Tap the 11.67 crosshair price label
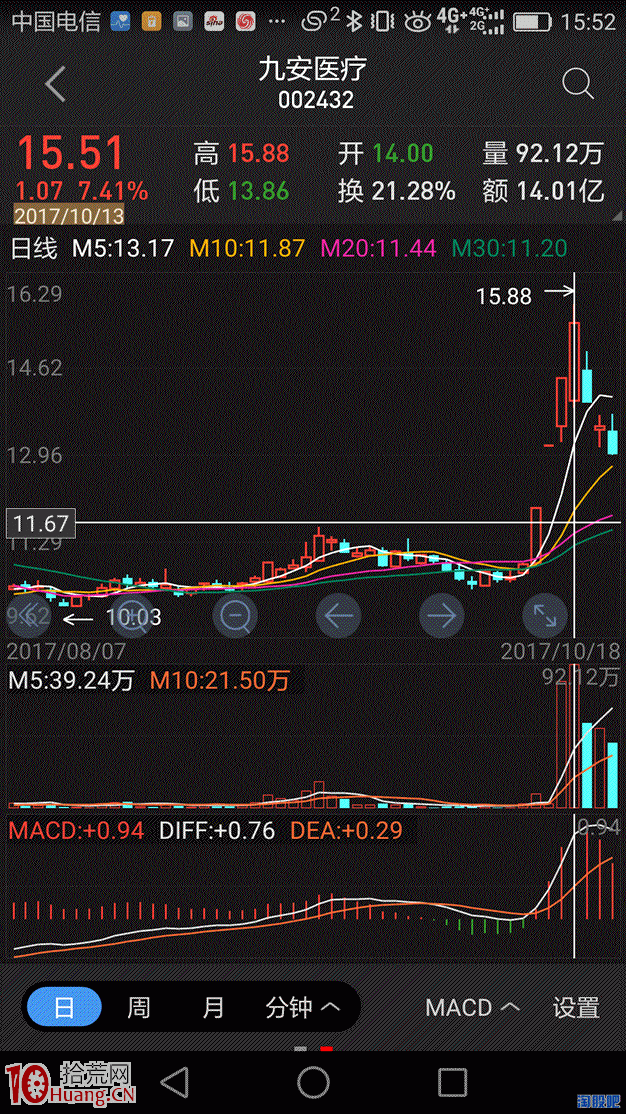This screenshot has width=626, height=1114. click(x=40, y=524)
